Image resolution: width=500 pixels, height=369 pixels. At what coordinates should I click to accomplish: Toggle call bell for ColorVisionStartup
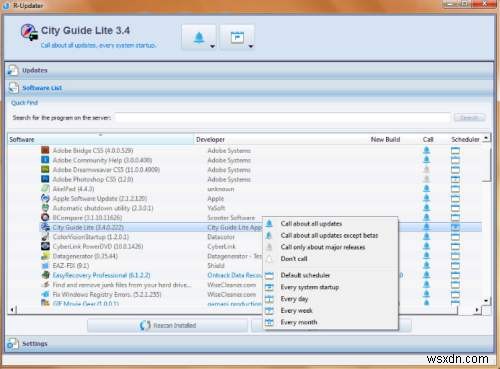[x=426, y=237]
